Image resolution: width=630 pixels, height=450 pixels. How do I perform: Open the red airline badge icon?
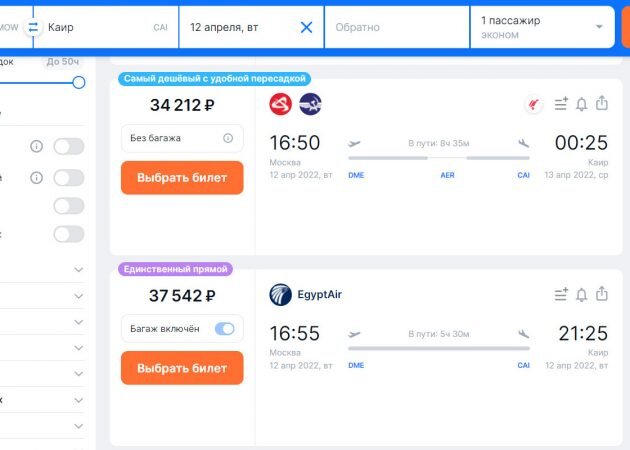(x=534, y=104)
